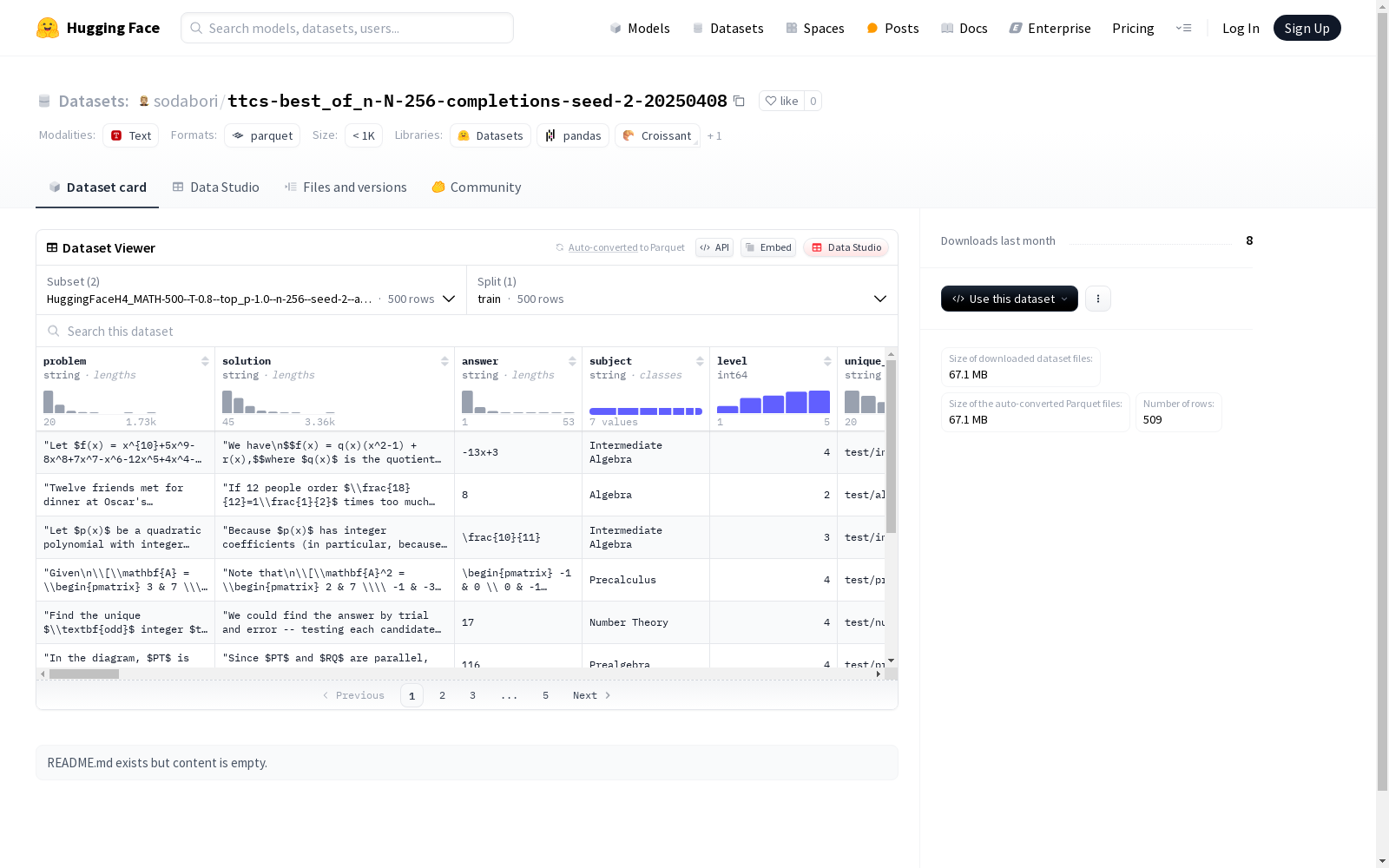Sort the answer column
This screenshot has height=868, width=1389.
pos(572,361)
